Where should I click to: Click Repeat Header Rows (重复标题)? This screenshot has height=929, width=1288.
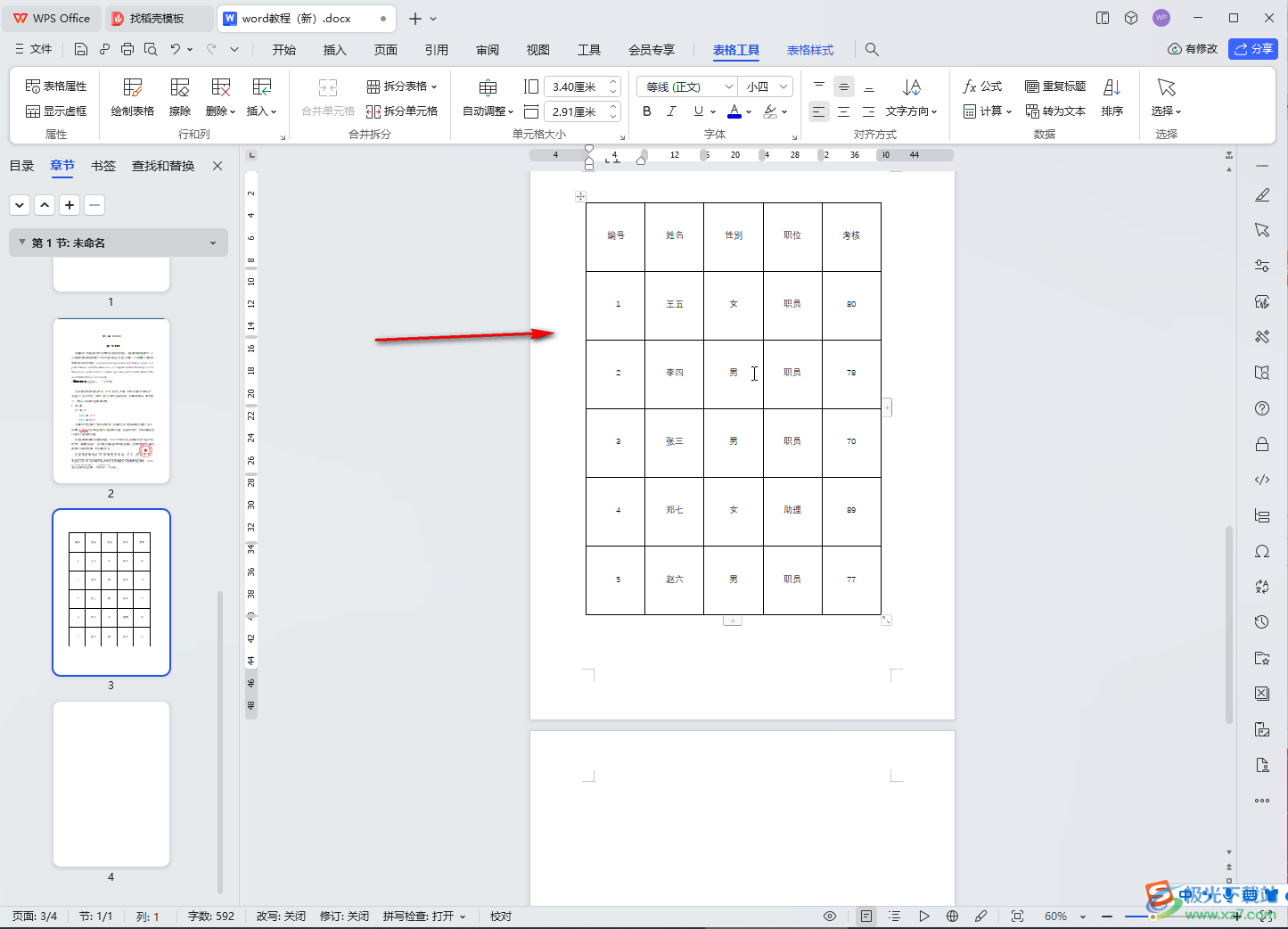click(1055, 86)
